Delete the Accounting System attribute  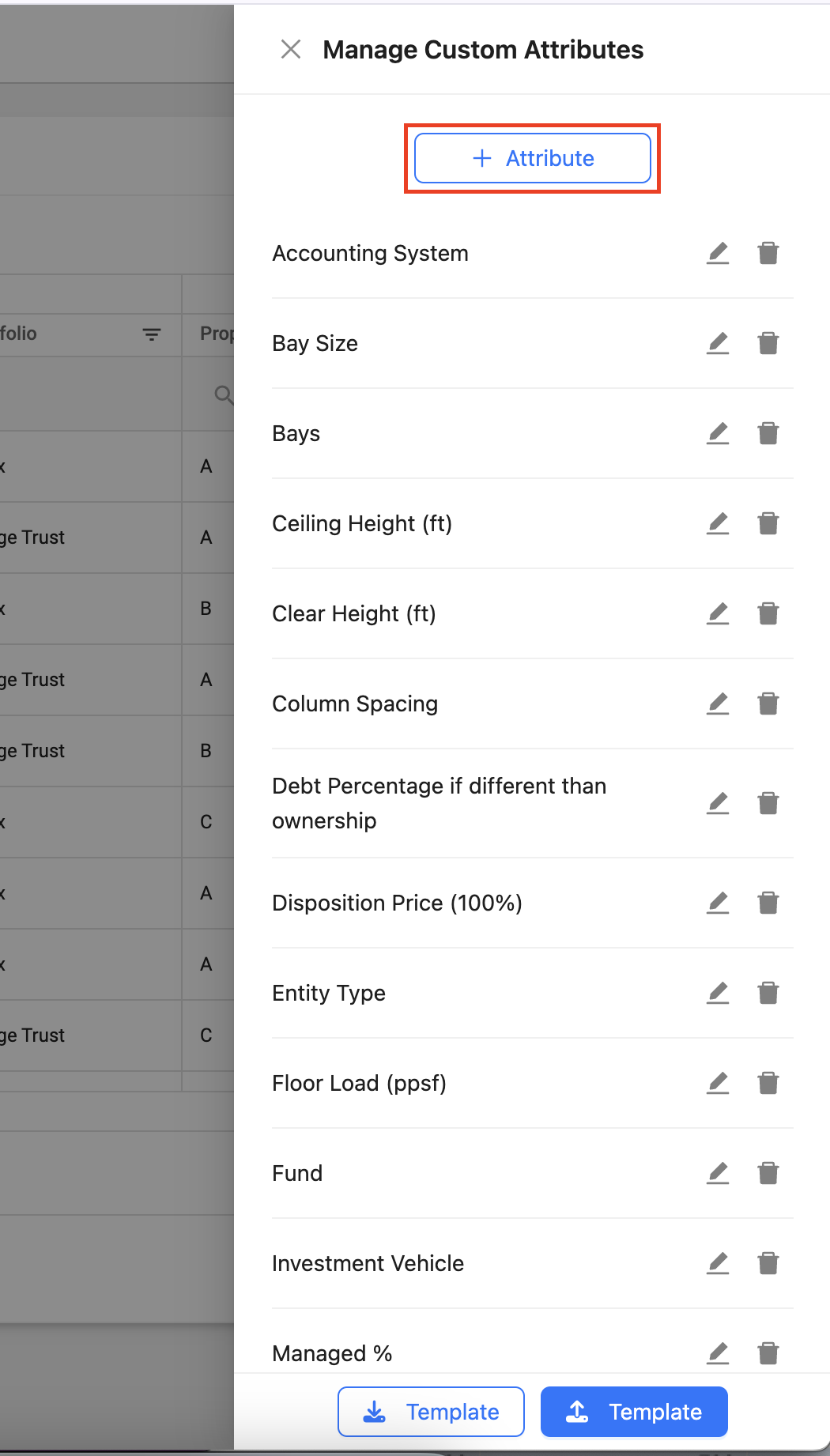click(x=768, y=253)
